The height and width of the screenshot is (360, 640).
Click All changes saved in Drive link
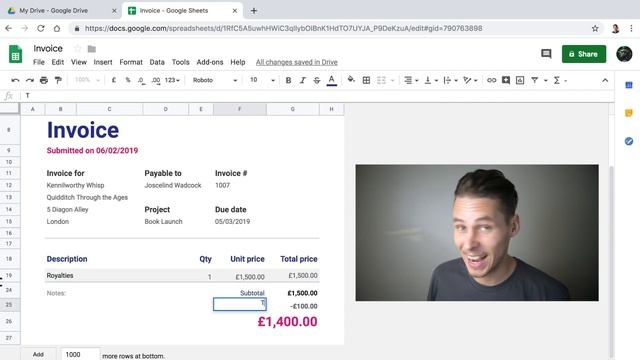(x=297, y=62)
